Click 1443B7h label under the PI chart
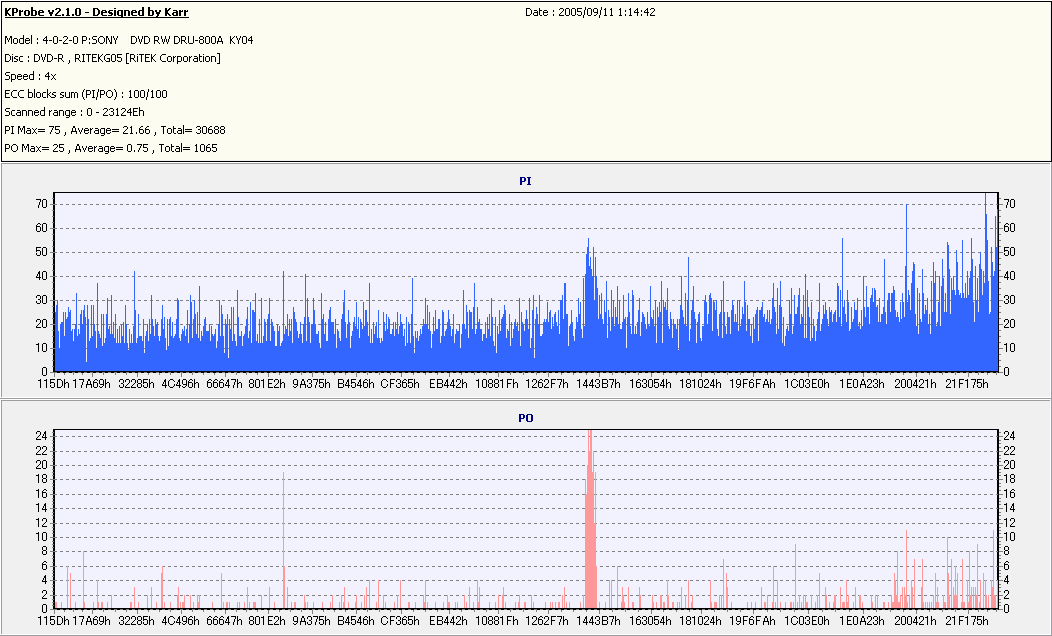Image resolution: width=1052 pixels, height=636 pixels. click(x=598, y=384)
